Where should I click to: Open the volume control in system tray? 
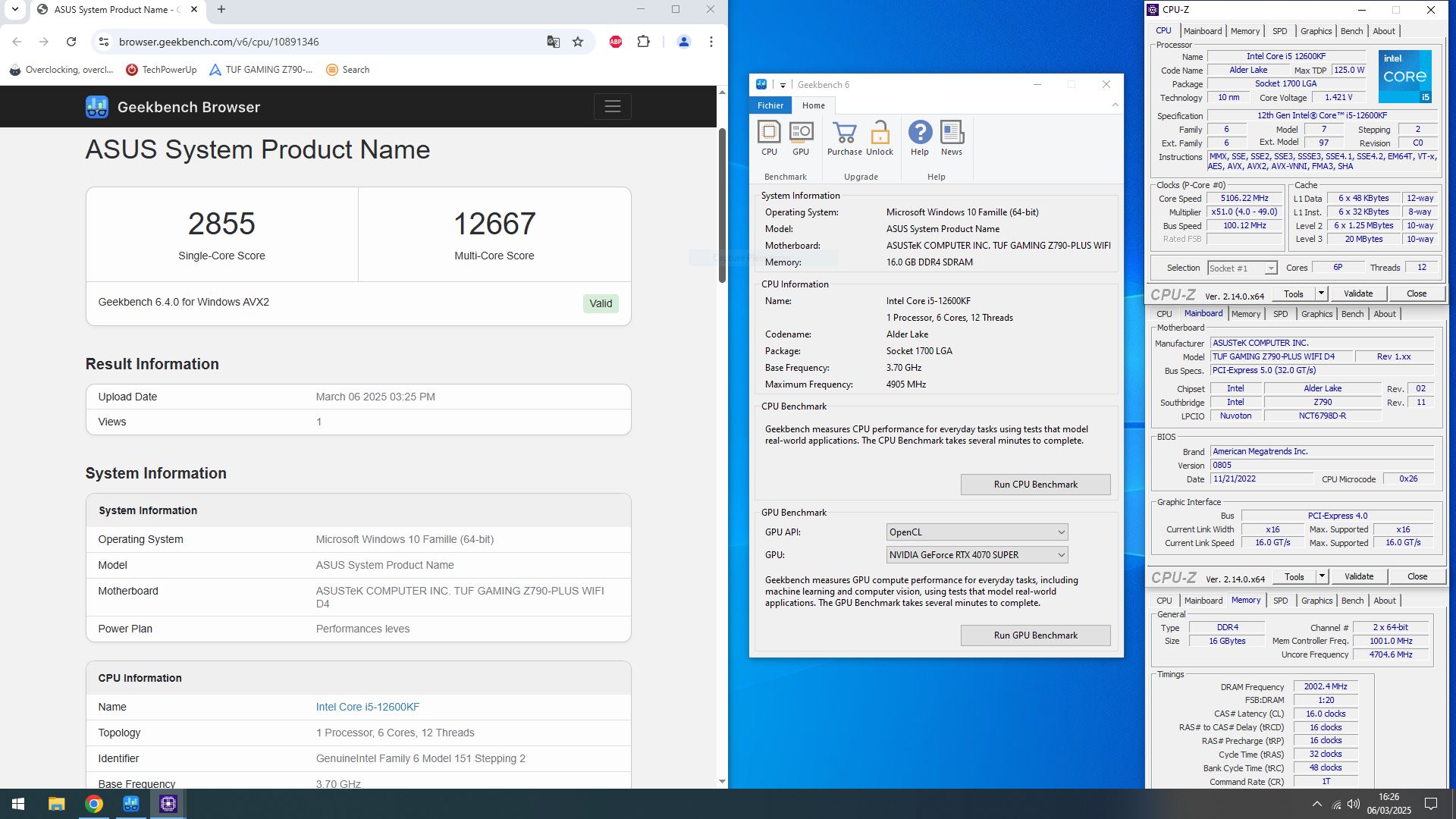click(1354, 804)
